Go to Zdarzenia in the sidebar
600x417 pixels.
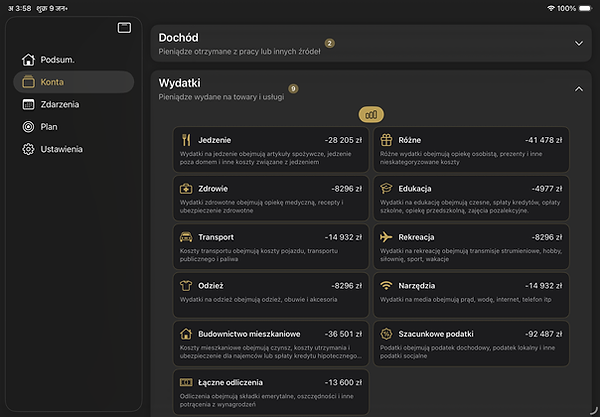60,104
